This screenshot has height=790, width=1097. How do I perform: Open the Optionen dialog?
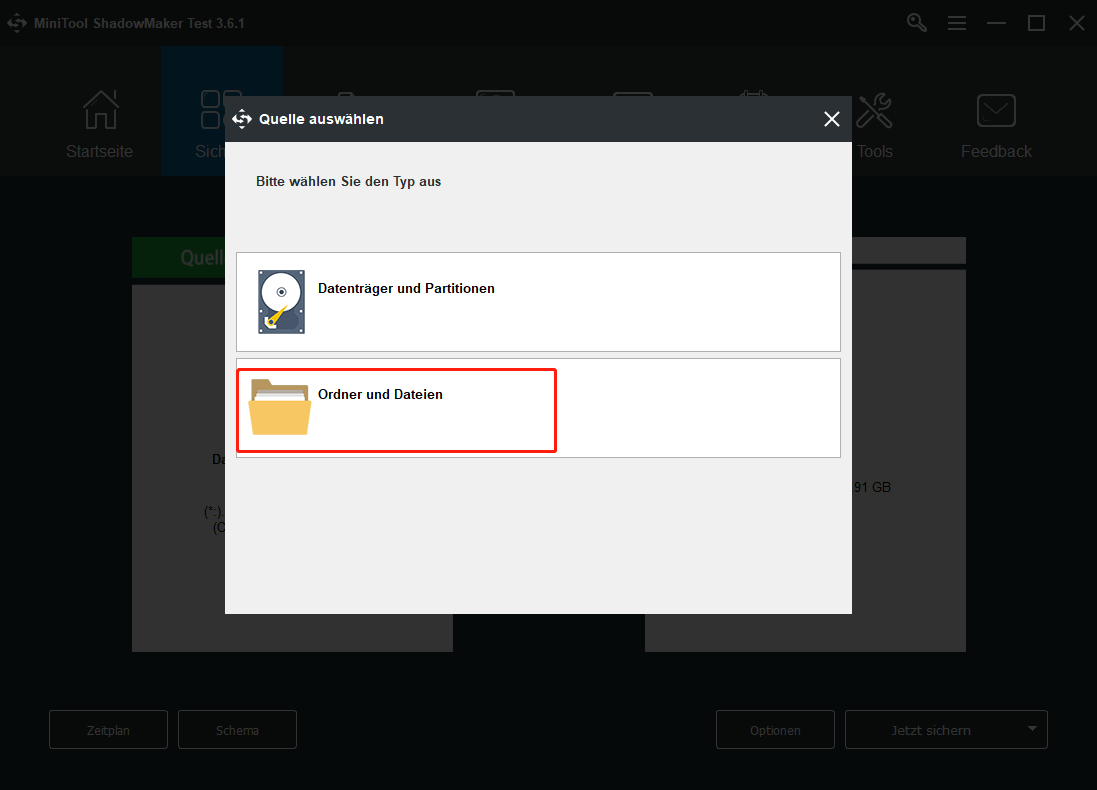[x=775, y=729]
